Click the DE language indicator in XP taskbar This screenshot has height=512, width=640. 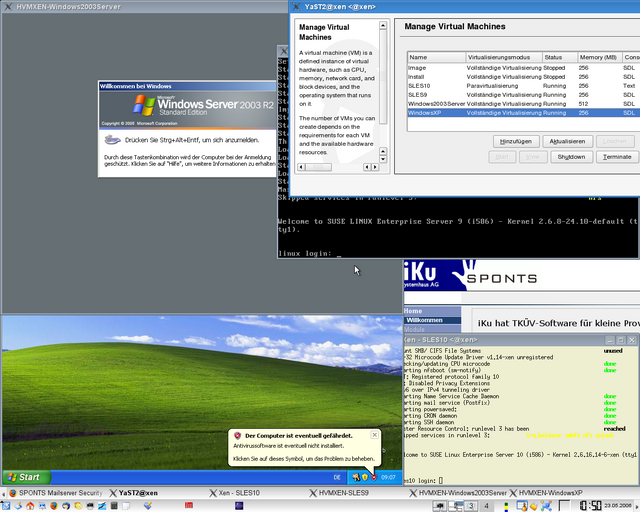pos(337,477)
